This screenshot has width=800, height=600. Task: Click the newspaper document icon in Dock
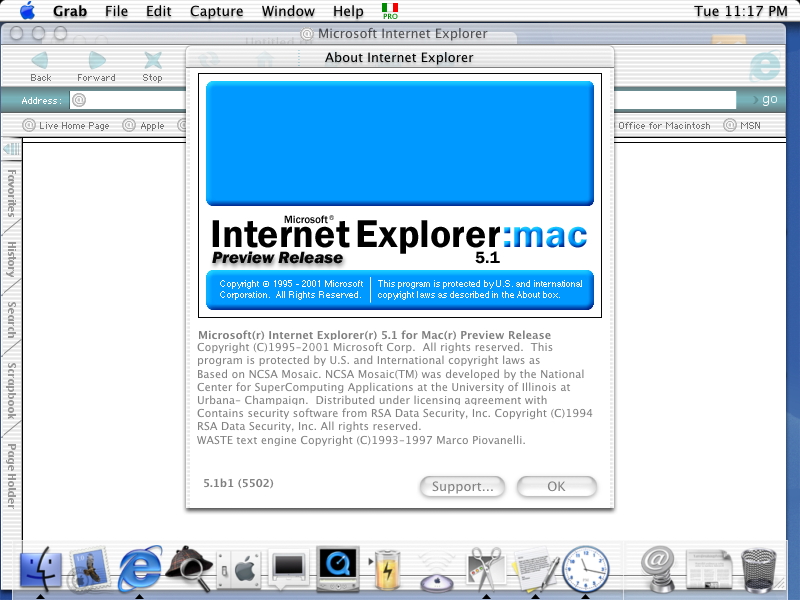coord(709,570)
